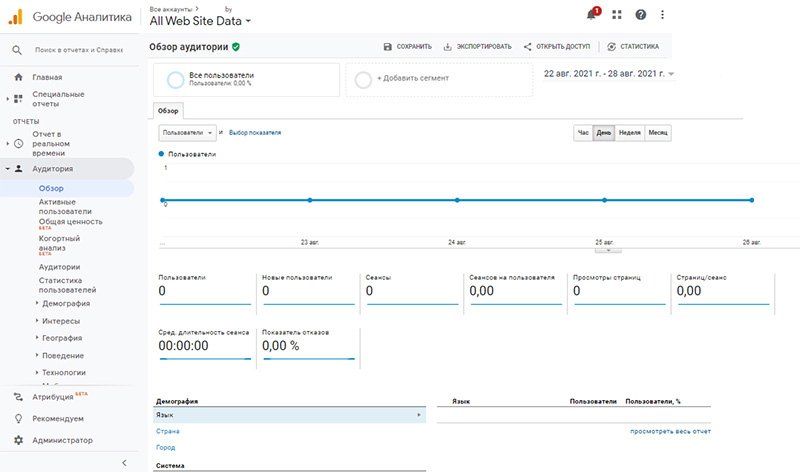Open Статистика insights panel
Viewport: 800px width, 472px height.
[x=632, y=46]
